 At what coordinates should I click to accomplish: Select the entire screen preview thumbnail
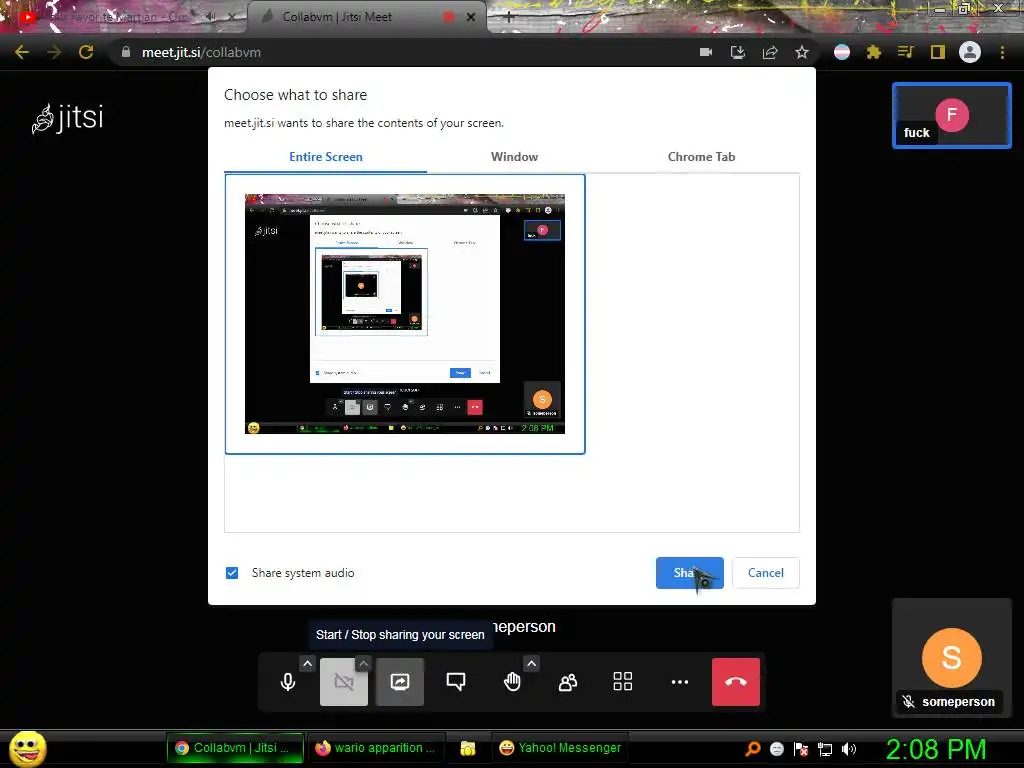click(x=405, y=313)
